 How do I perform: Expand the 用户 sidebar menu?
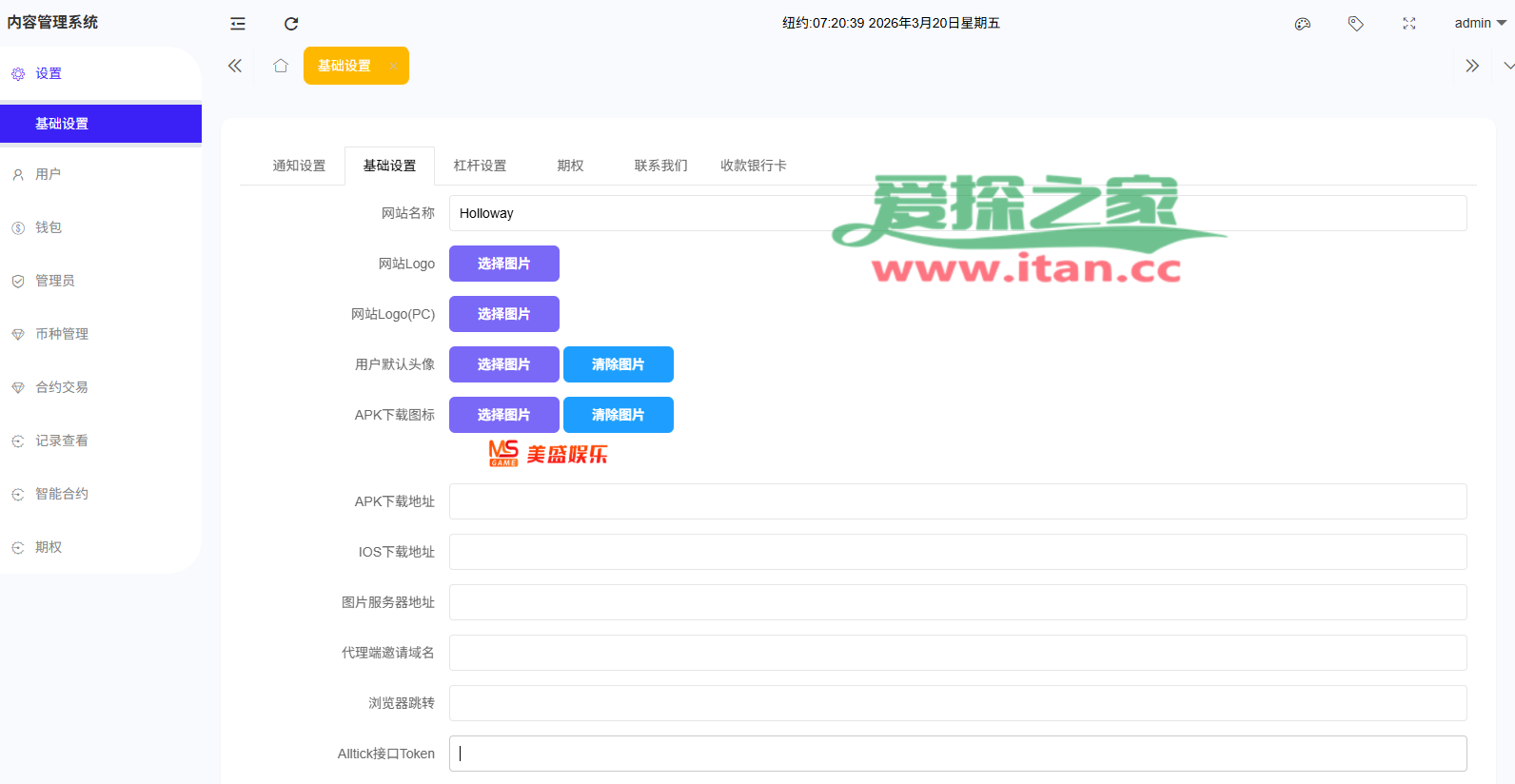(x=49, y=174)
